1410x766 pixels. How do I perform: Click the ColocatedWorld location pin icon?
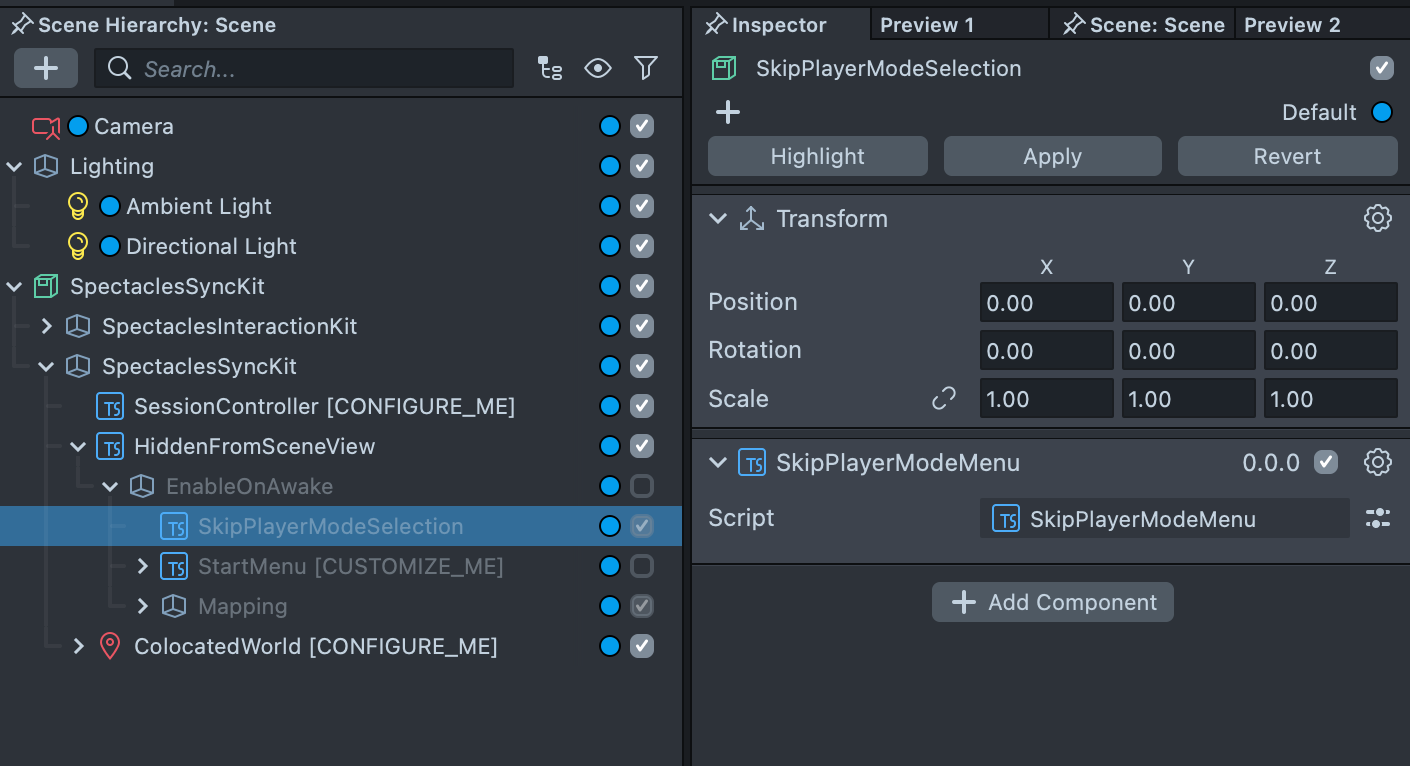(x=110, y=646)
